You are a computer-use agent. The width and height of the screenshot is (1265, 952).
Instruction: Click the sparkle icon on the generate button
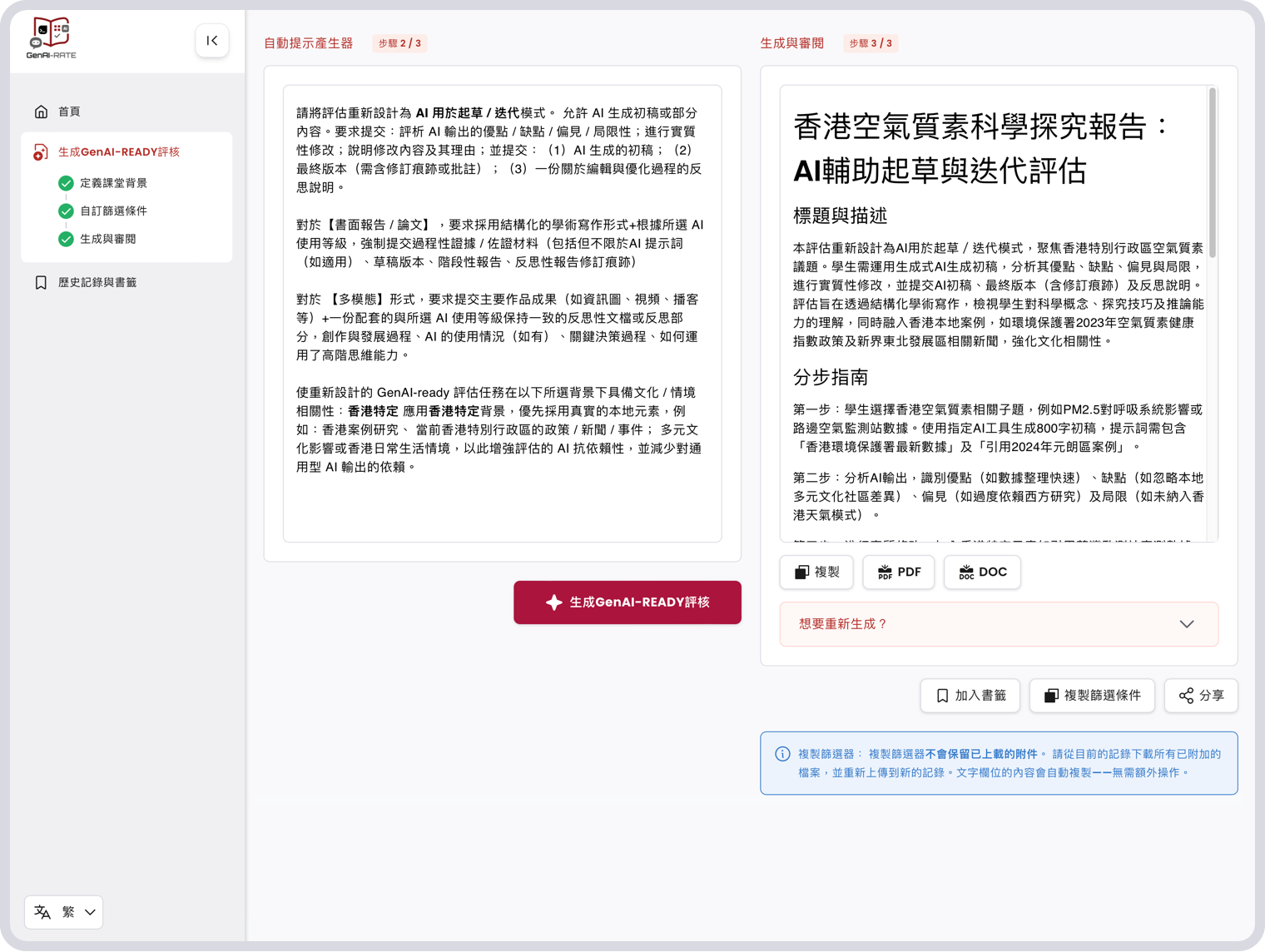[554, 602]
